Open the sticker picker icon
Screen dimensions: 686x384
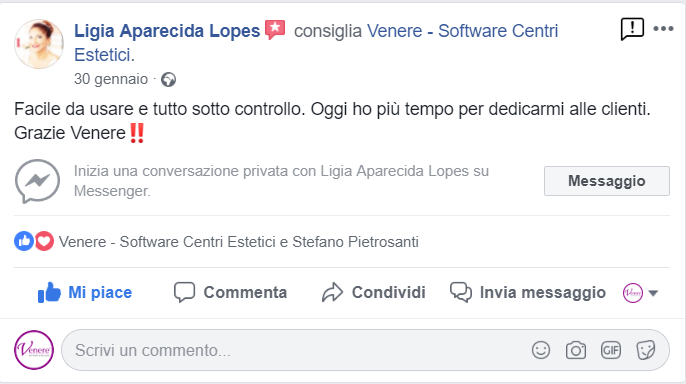[646, 350]
